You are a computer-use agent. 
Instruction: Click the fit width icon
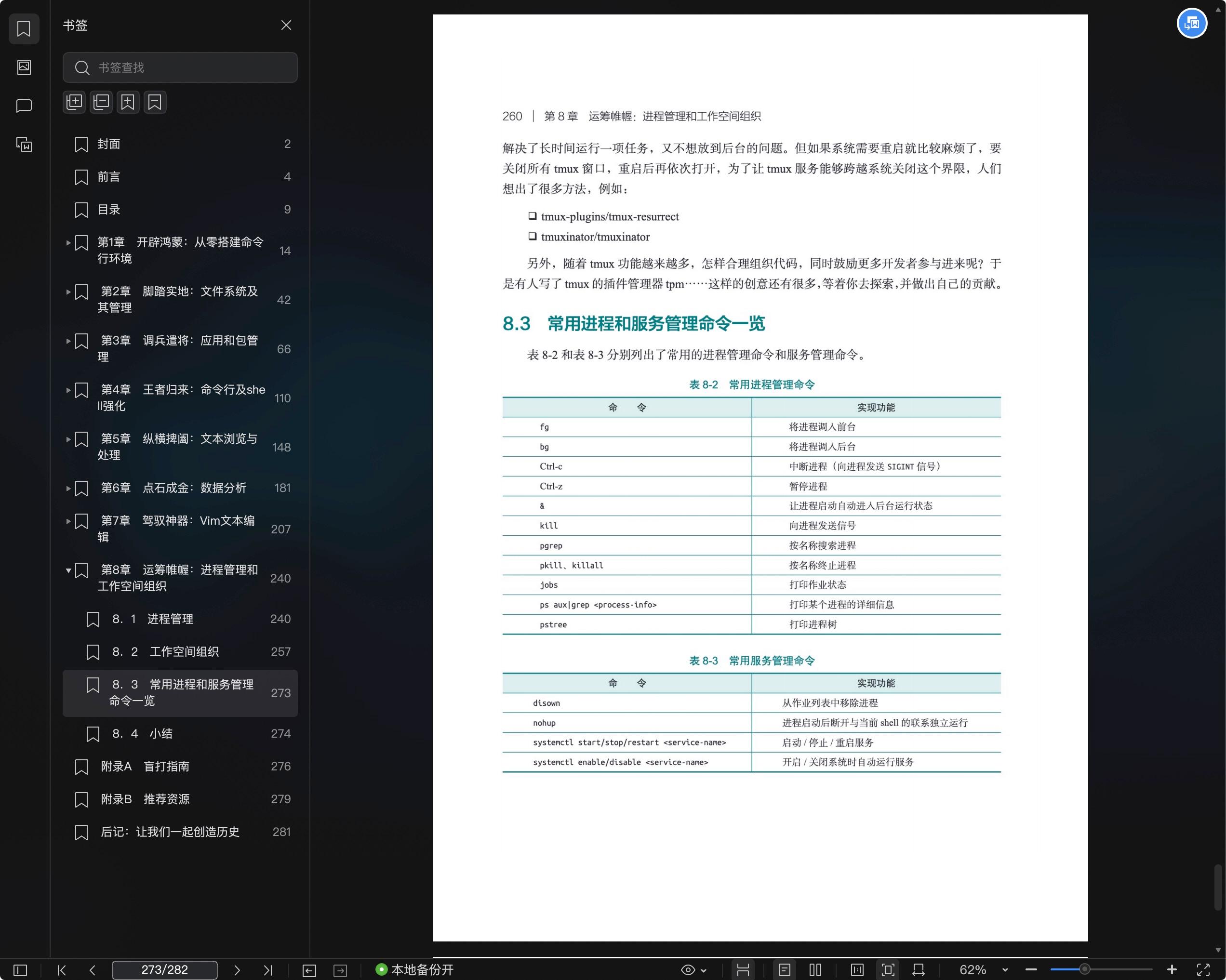[919, 970]
